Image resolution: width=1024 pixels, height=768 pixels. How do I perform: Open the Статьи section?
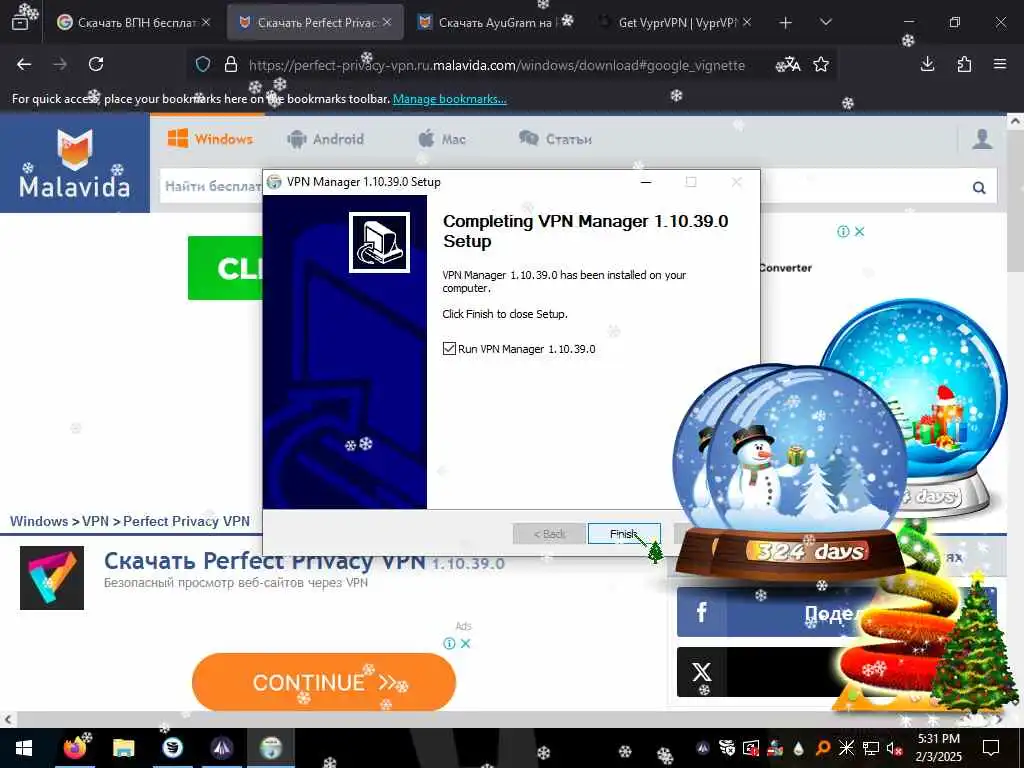(x=555, y=139)
